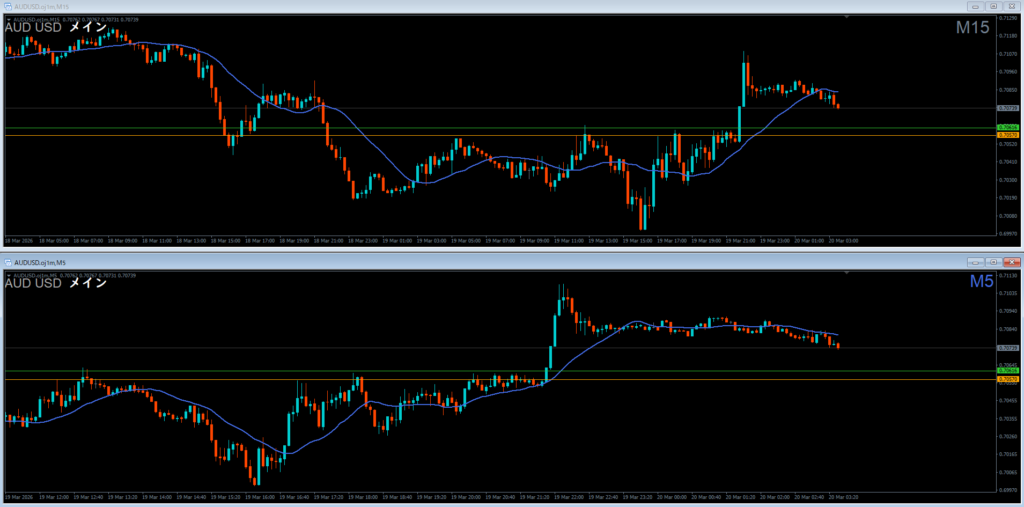Screen dimensions: 1024x507
Task: Click the 20 Mar 03:00 time axis label
Action: coord(843,240)
